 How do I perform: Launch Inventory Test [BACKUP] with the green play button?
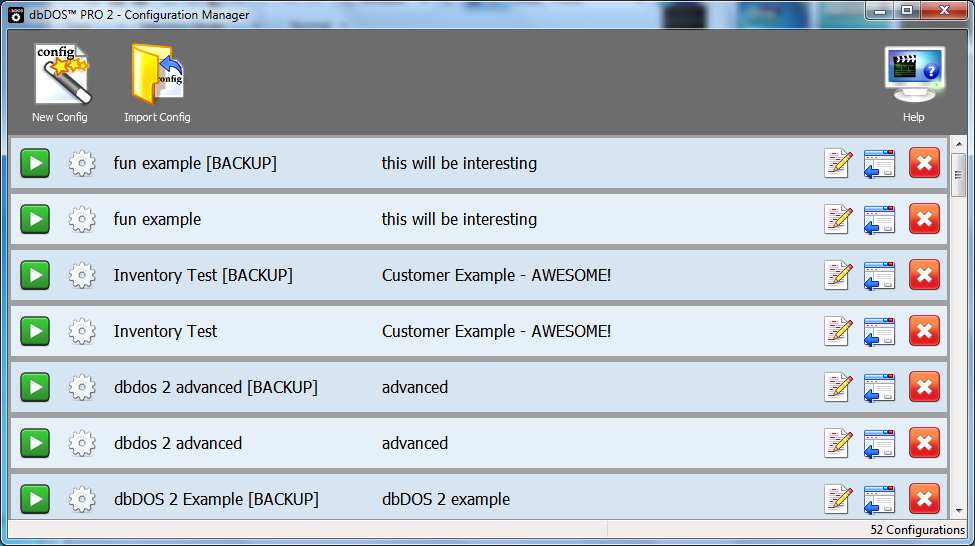[x=35, y=275]
